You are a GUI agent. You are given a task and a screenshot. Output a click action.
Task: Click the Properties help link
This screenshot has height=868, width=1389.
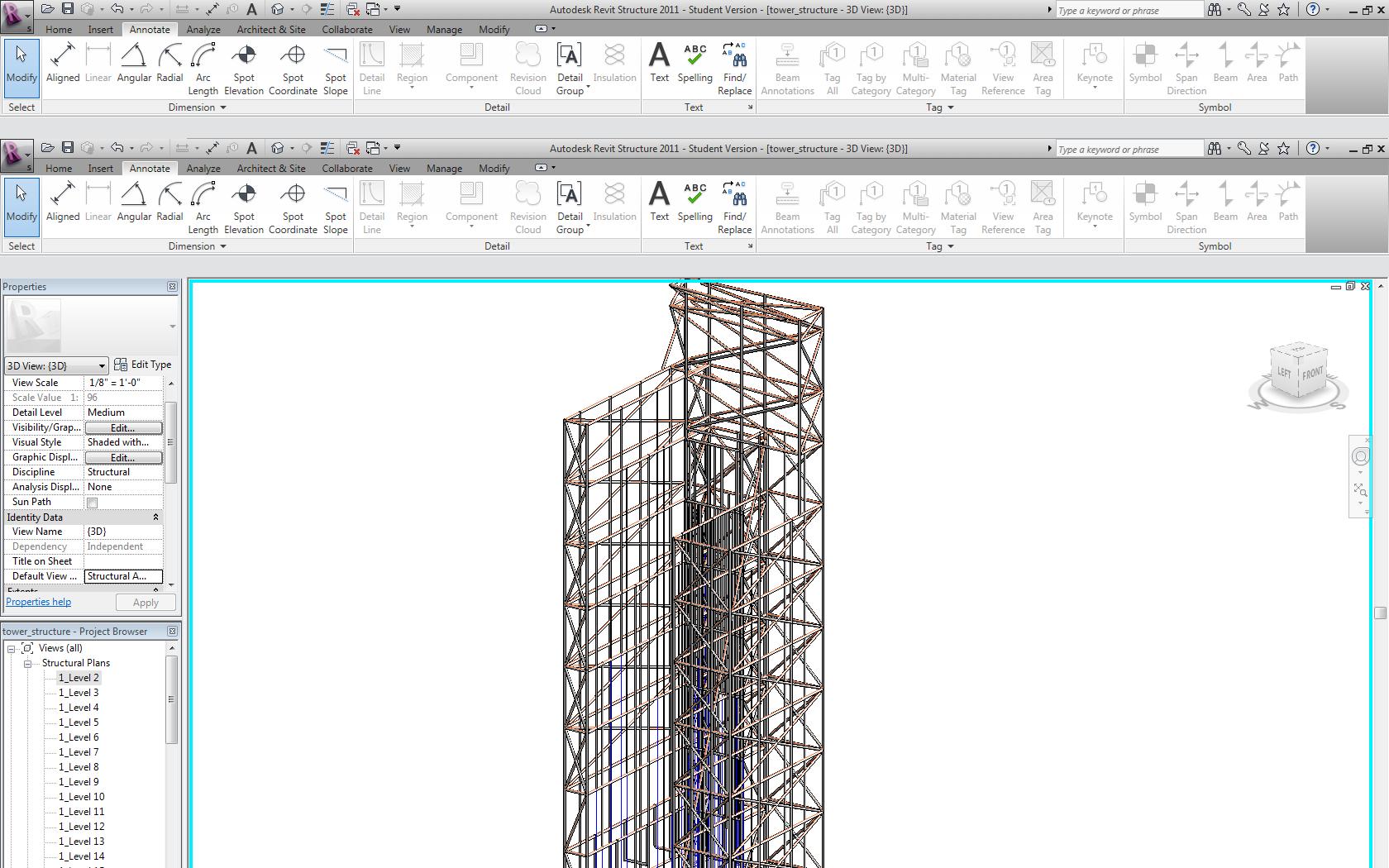(38, 601)
